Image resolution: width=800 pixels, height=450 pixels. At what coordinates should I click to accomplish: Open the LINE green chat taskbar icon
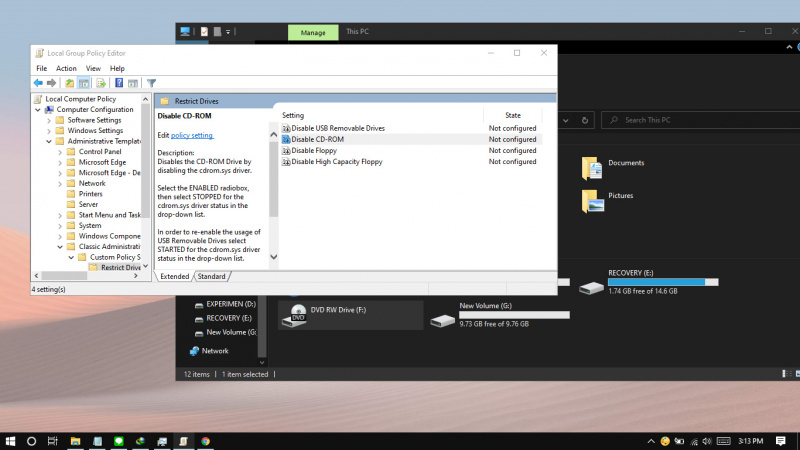(x=119, y=441)
